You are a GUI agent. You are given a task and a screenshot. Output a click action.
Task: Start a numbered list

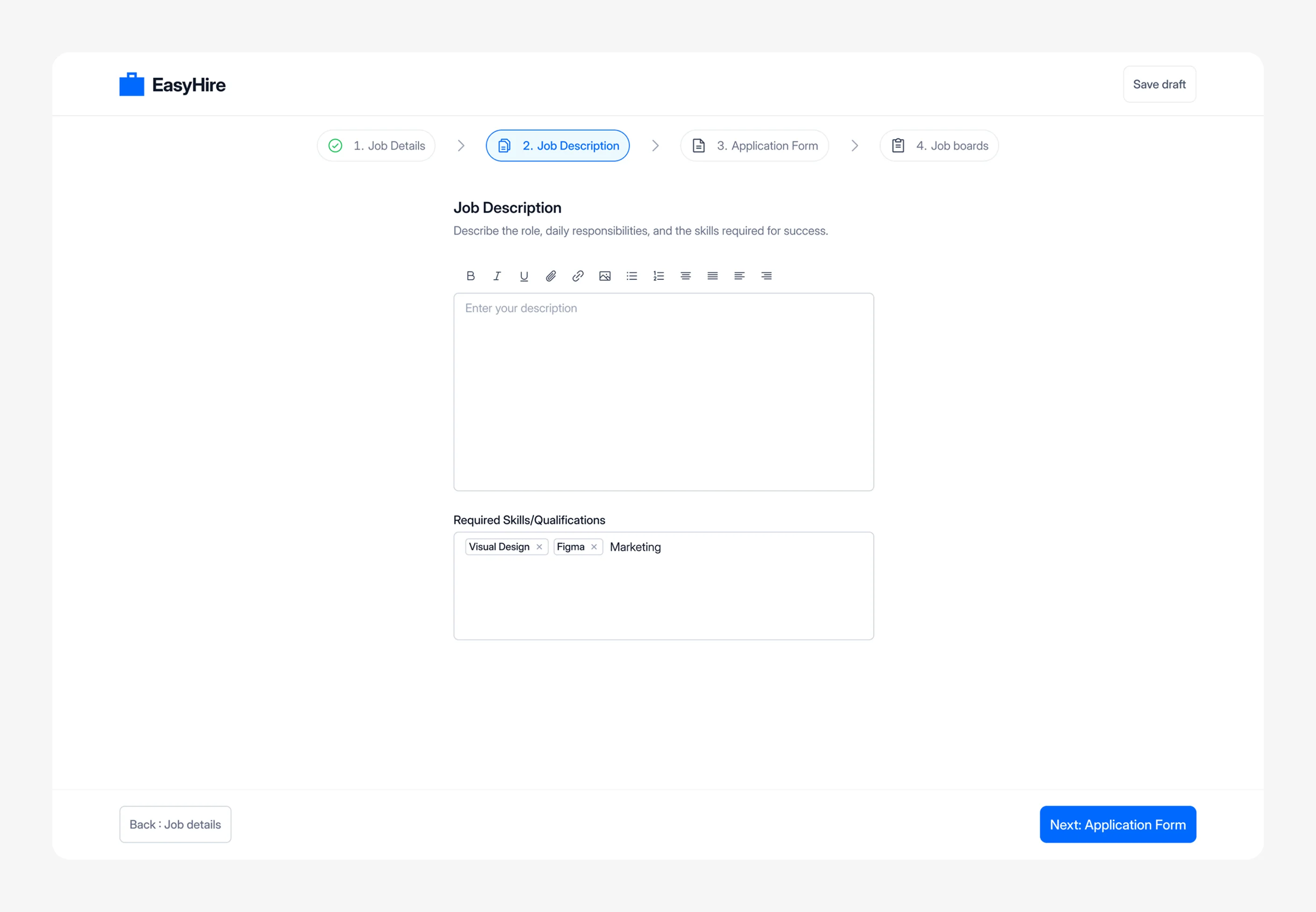click(658, 276)
